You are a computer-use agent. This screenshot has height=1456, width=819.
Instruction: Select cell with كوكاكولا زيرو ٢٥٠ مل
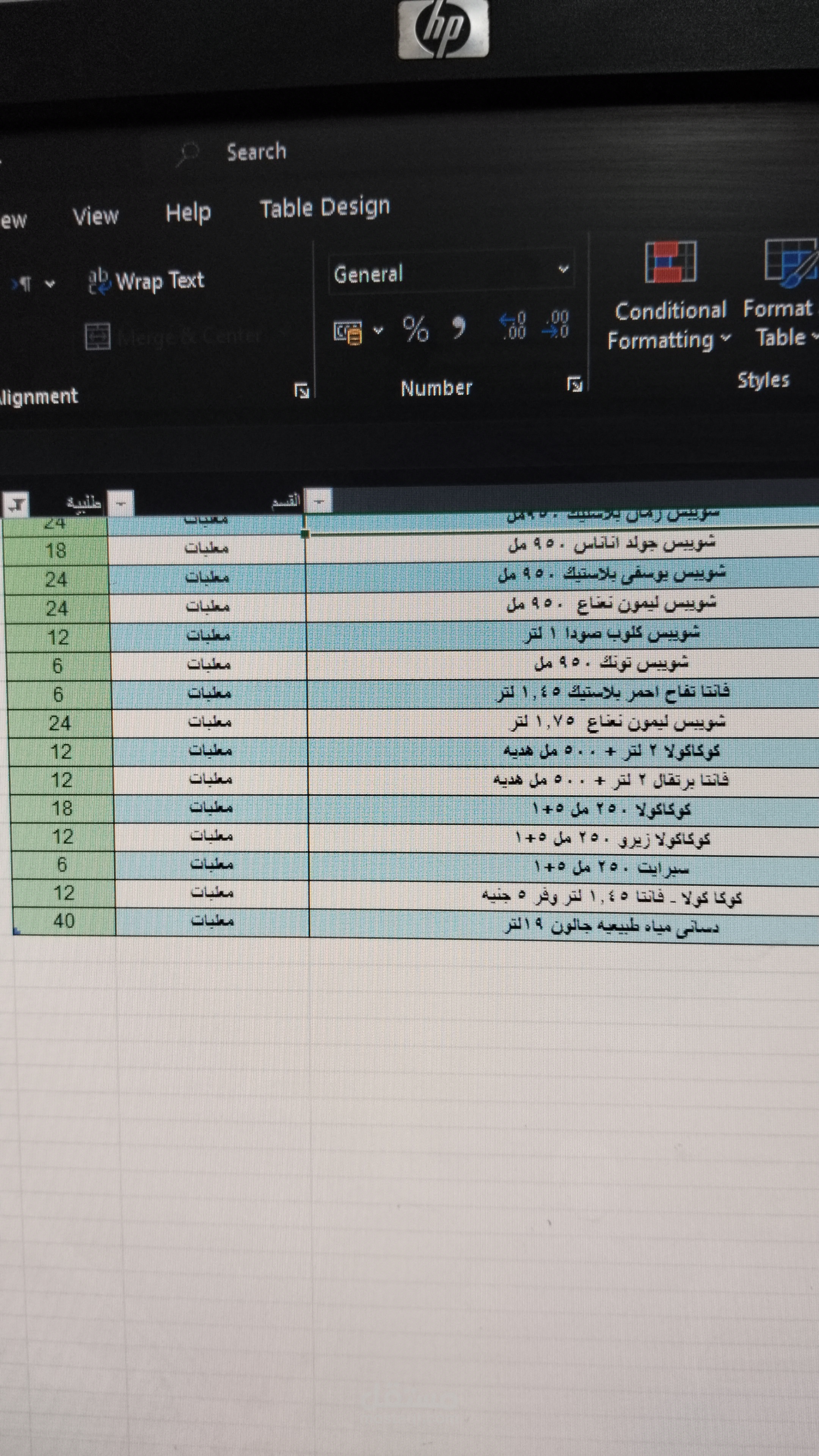(x=564, y=839)
